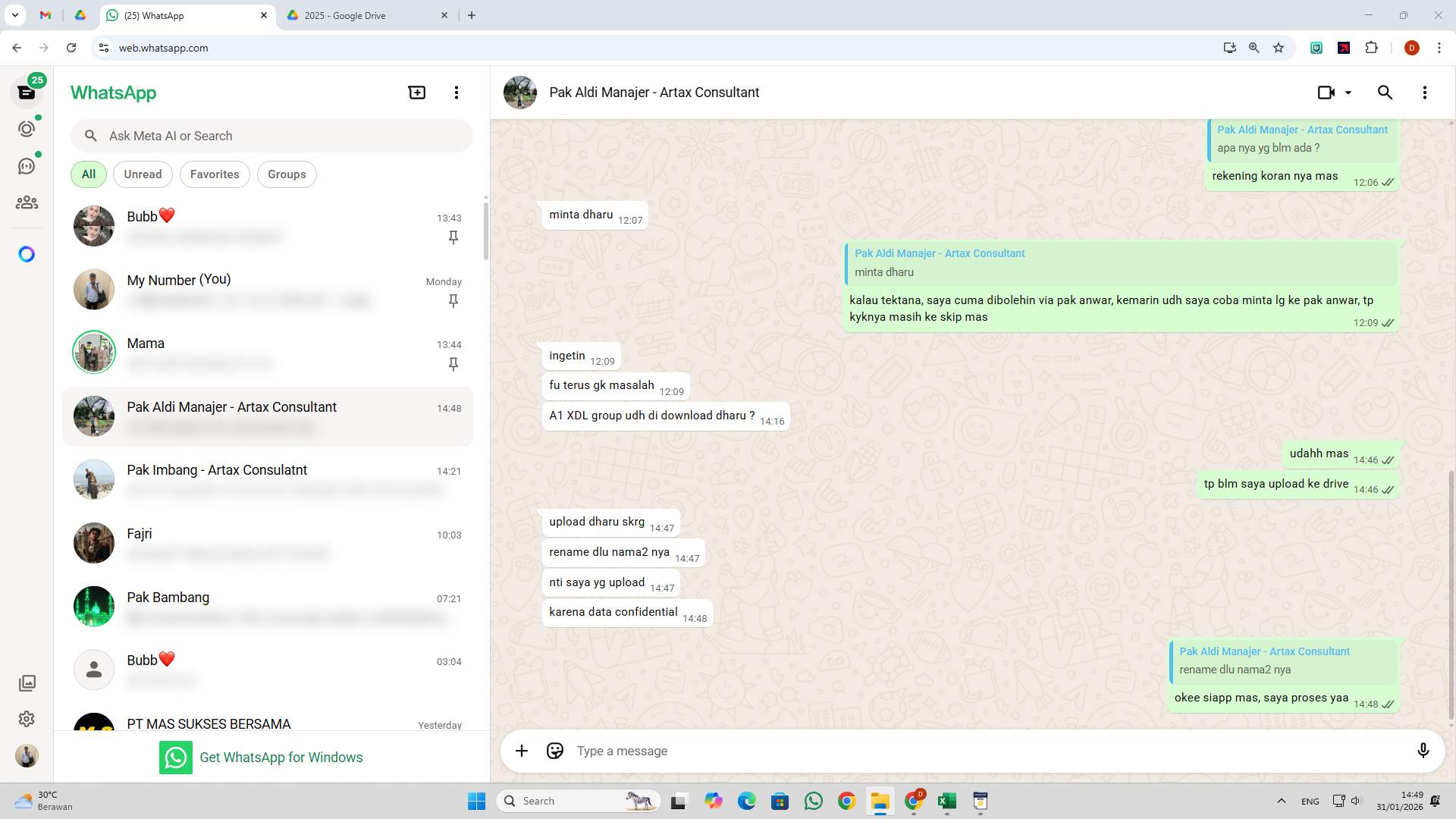Record a voice message with the microphone
The height and width of the screenshot is (819, 1456).
[1423, 751]
